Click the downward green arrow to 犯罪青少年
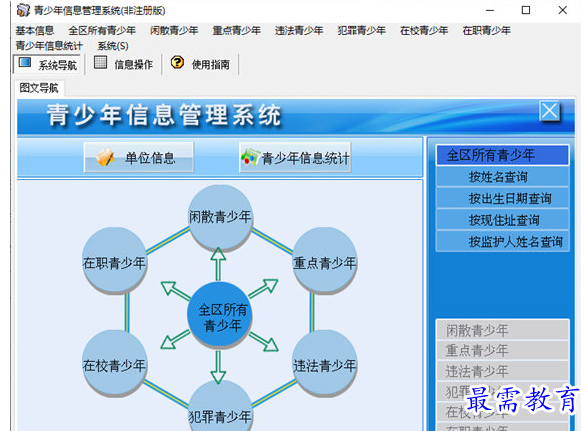 pyautogui.click(x=218, y=367)
